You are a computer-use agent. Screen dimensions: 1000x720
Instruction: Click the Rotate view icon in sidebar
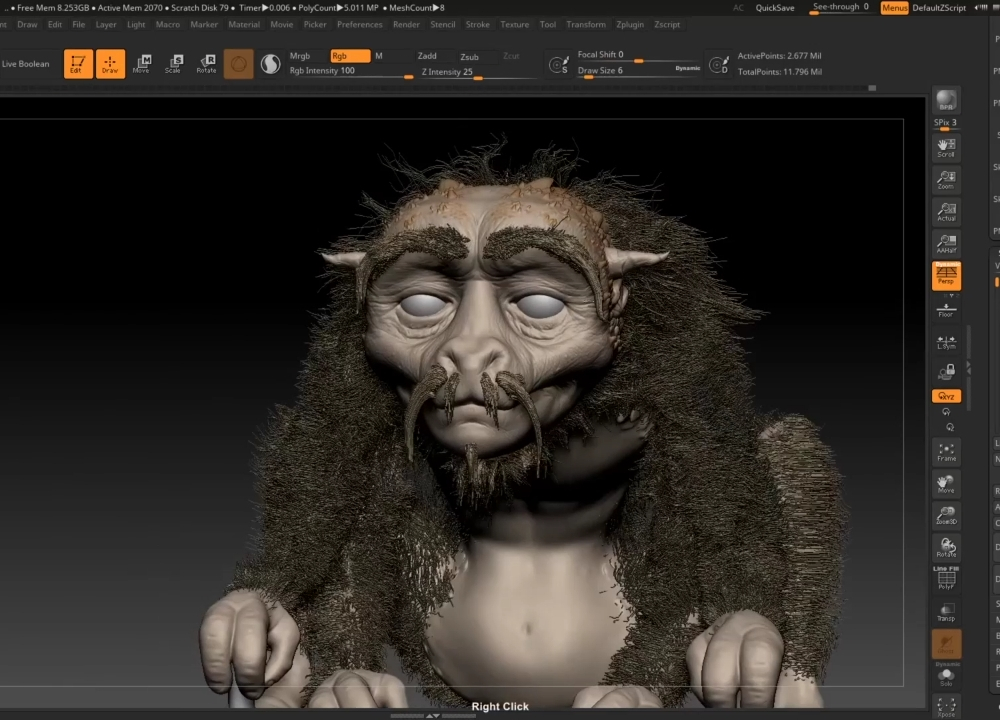(x=946, y=547)
